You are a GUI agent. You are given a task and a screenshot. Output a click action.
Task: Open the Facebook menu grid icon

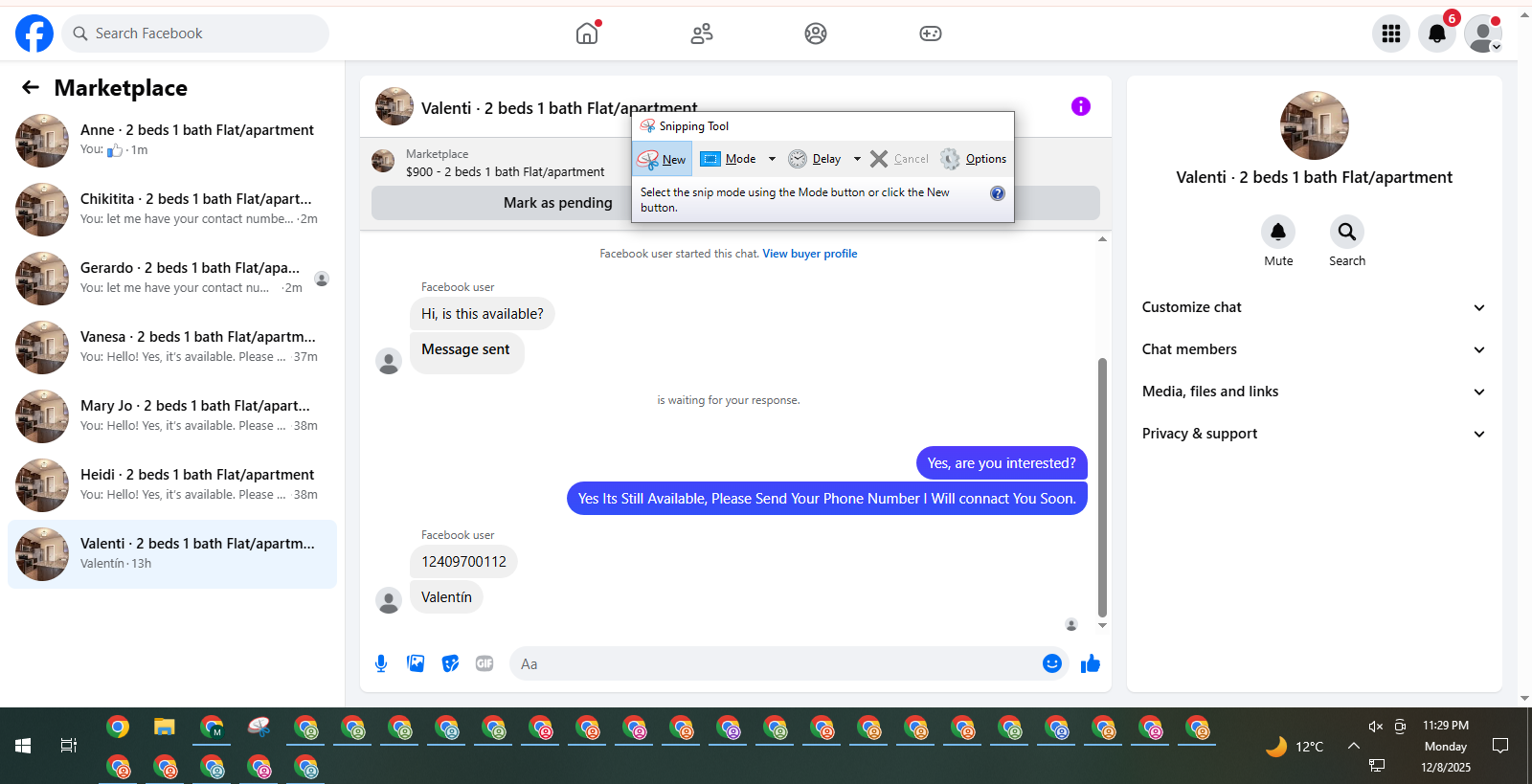coord(1391,34)
